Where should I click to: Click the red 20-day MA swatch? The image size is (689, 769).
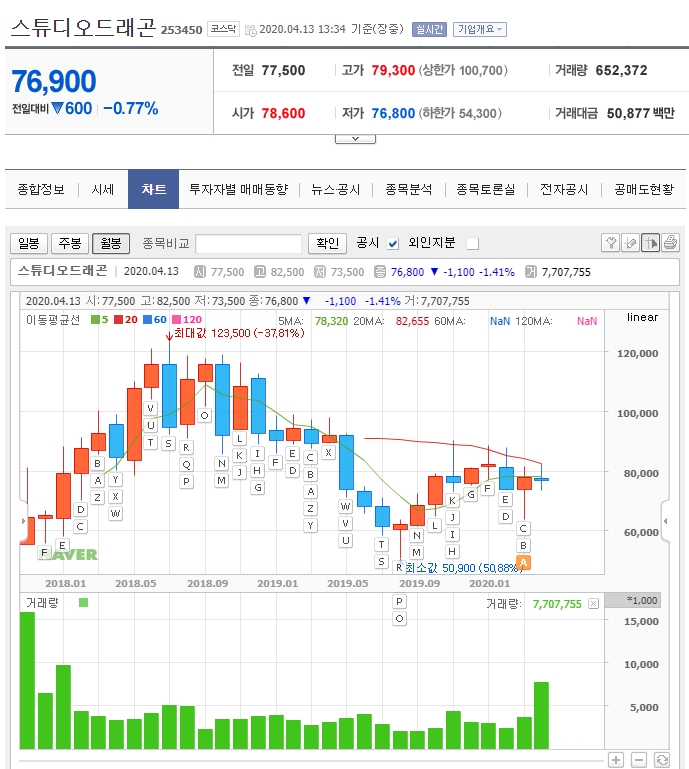click(118, 320)
